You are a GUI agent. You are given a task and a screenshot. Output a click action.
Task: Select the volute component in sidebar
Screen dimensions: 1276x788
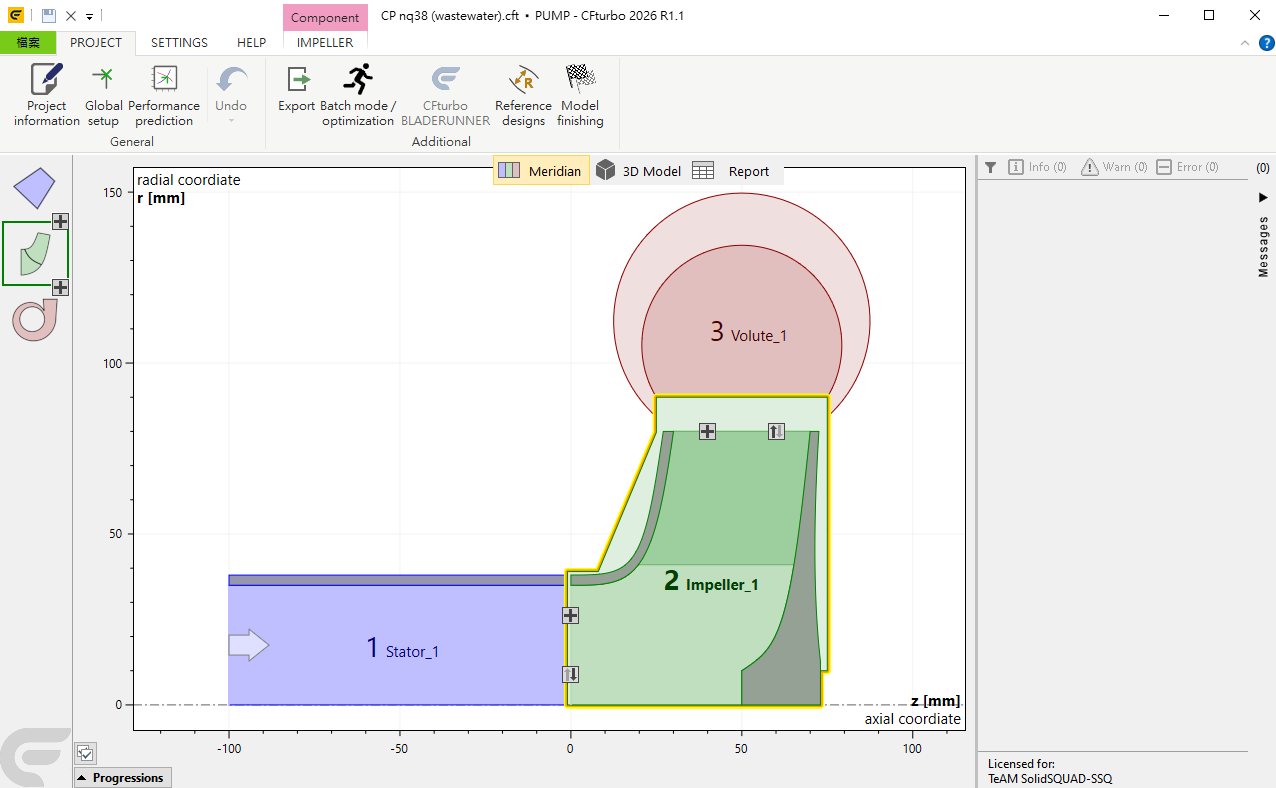(x=35, y=319)
